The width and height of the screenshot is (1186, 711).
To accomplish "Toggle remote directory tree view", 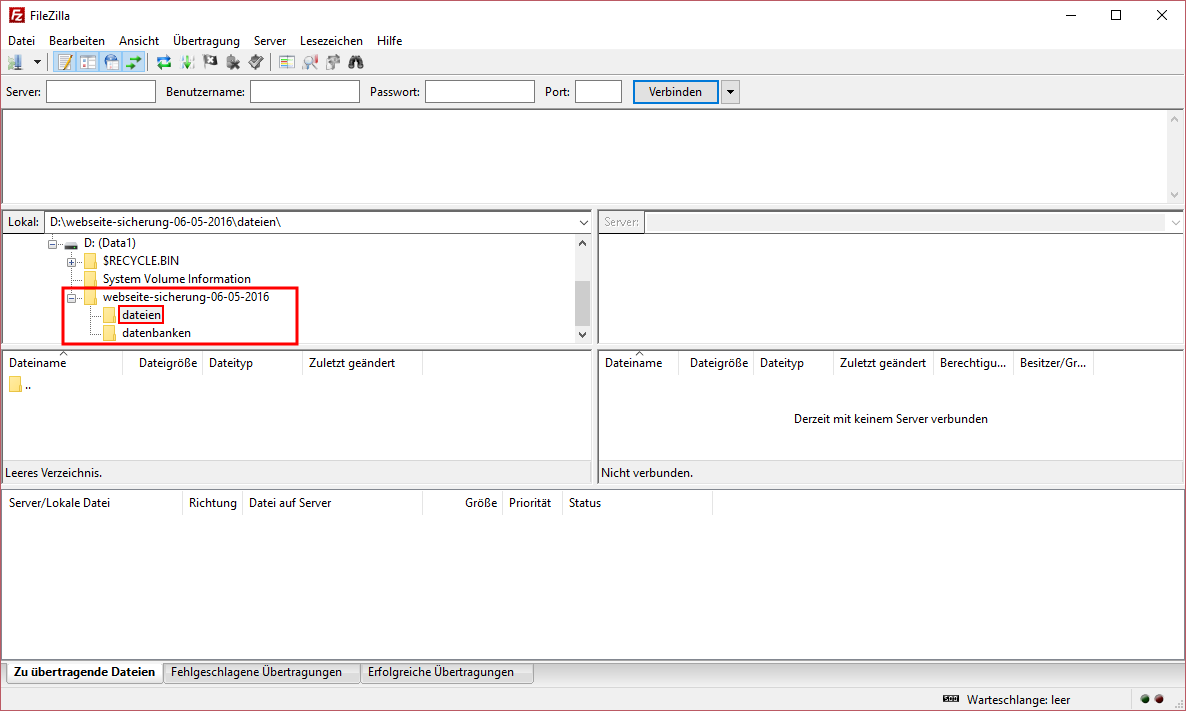I will (111, 62).
